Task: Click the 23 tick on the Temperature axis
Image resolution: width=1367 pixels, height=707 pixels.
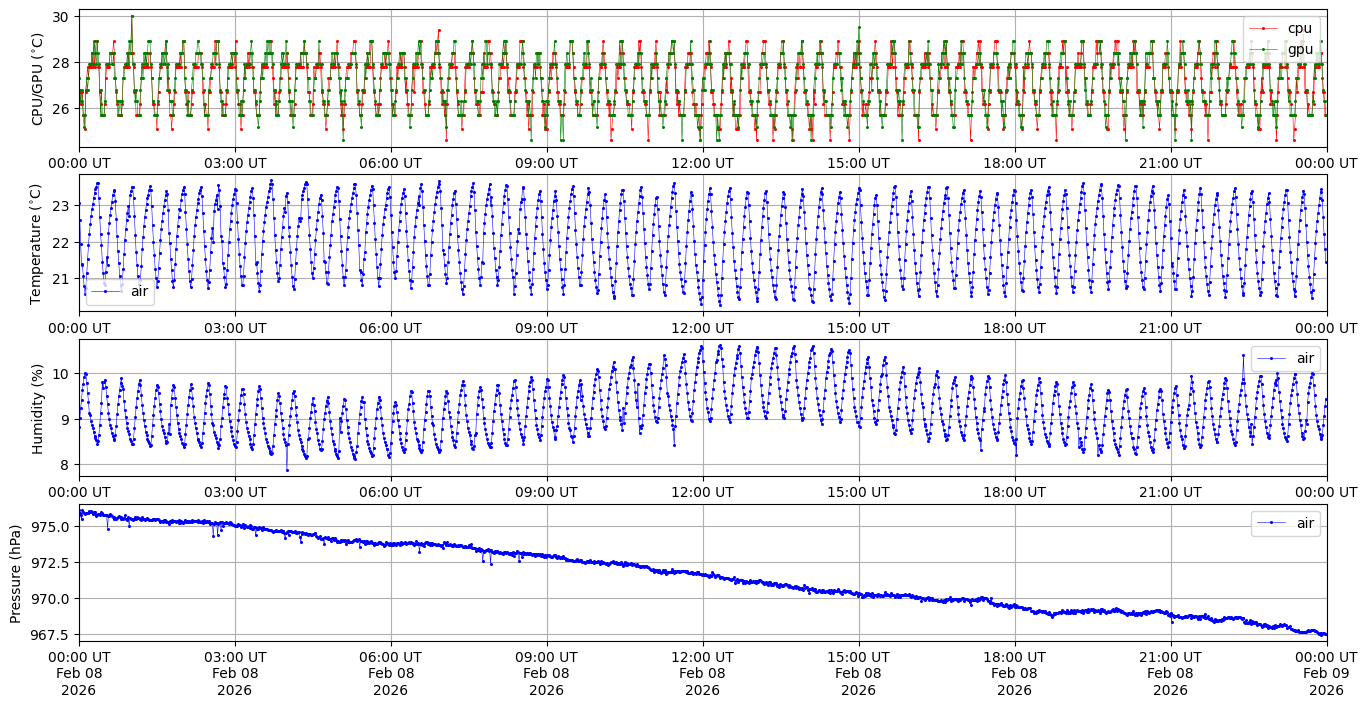Action: pyautogui.click(x=61, y=206)
